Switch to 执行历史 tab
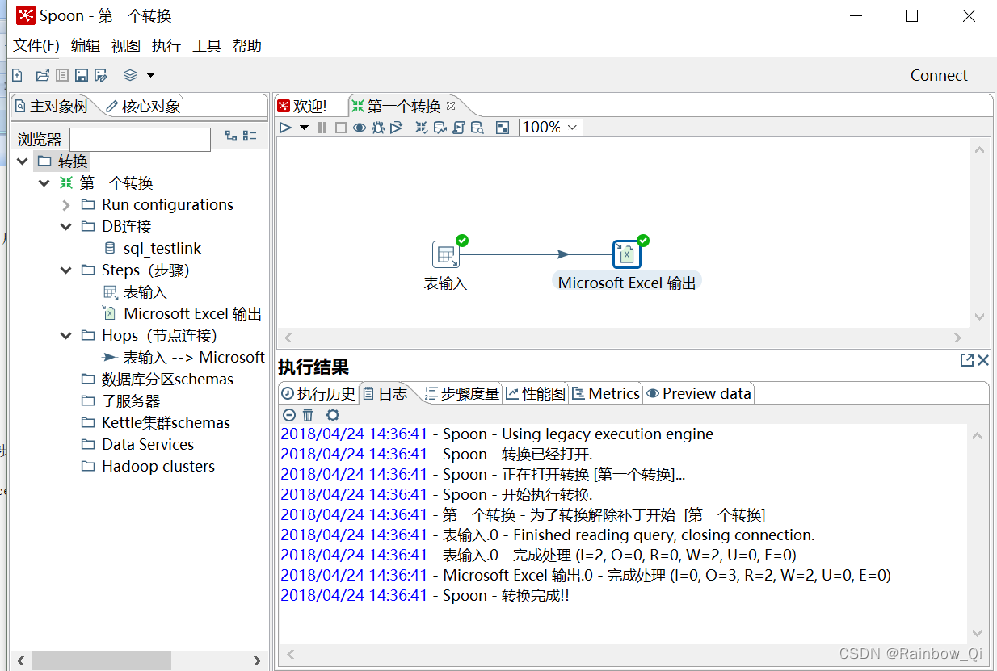Viewport: 997px width, 671px height. click(319, 394)
